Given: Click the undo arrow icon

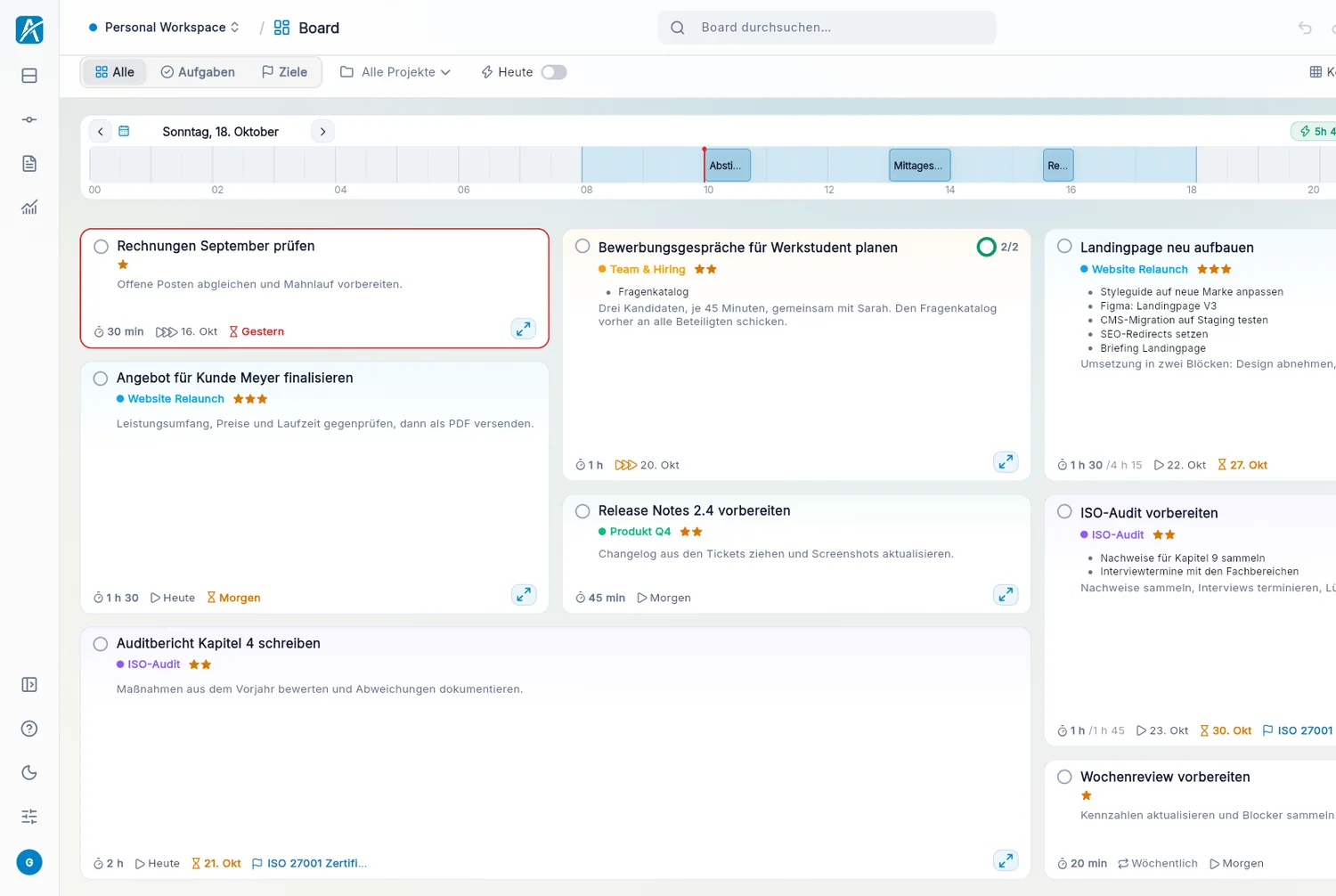Looking at the screenshot, I should 1305,28.
